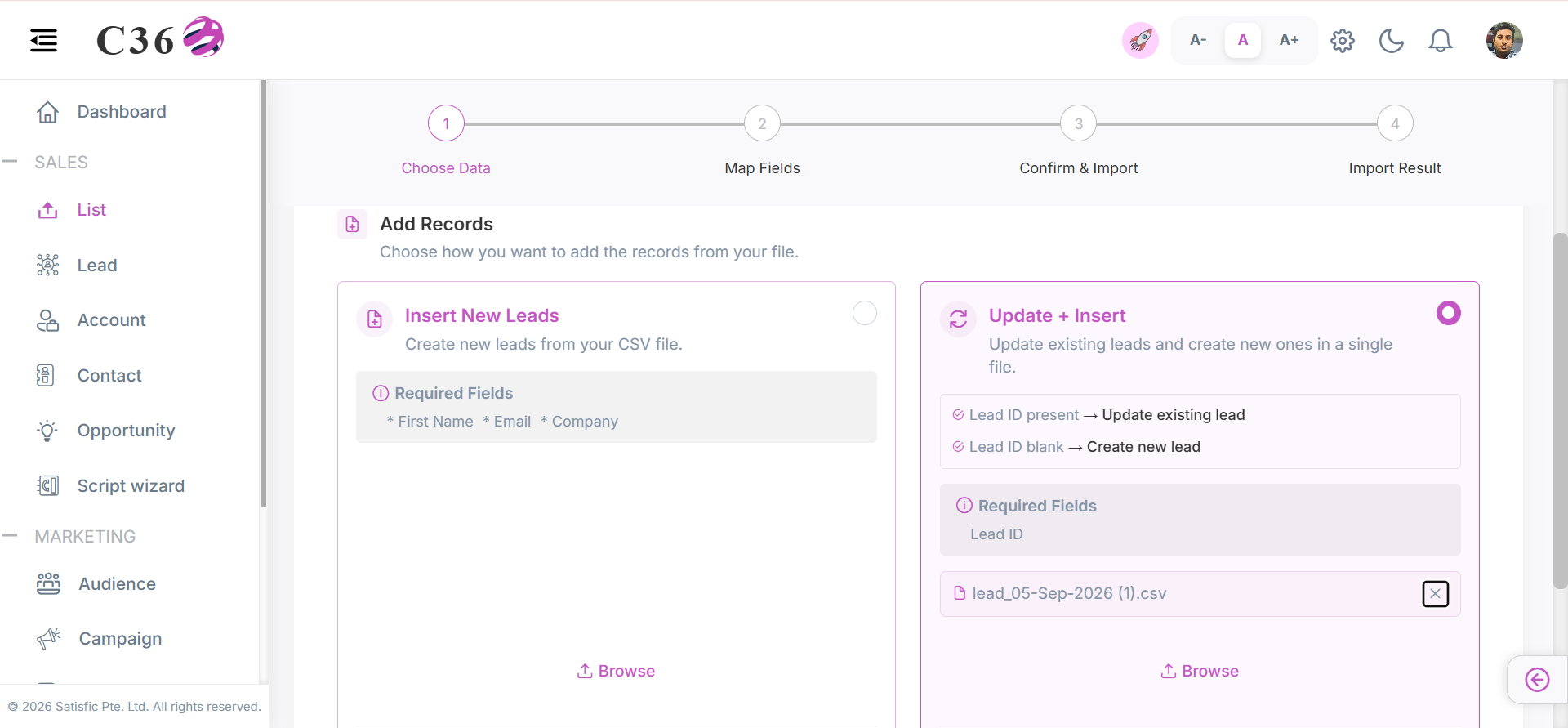Go to step 2 Map Fields
Image resolution: width=1568 pixels, height=728 pixels.
pyautogui.click(x=762, y=123)
